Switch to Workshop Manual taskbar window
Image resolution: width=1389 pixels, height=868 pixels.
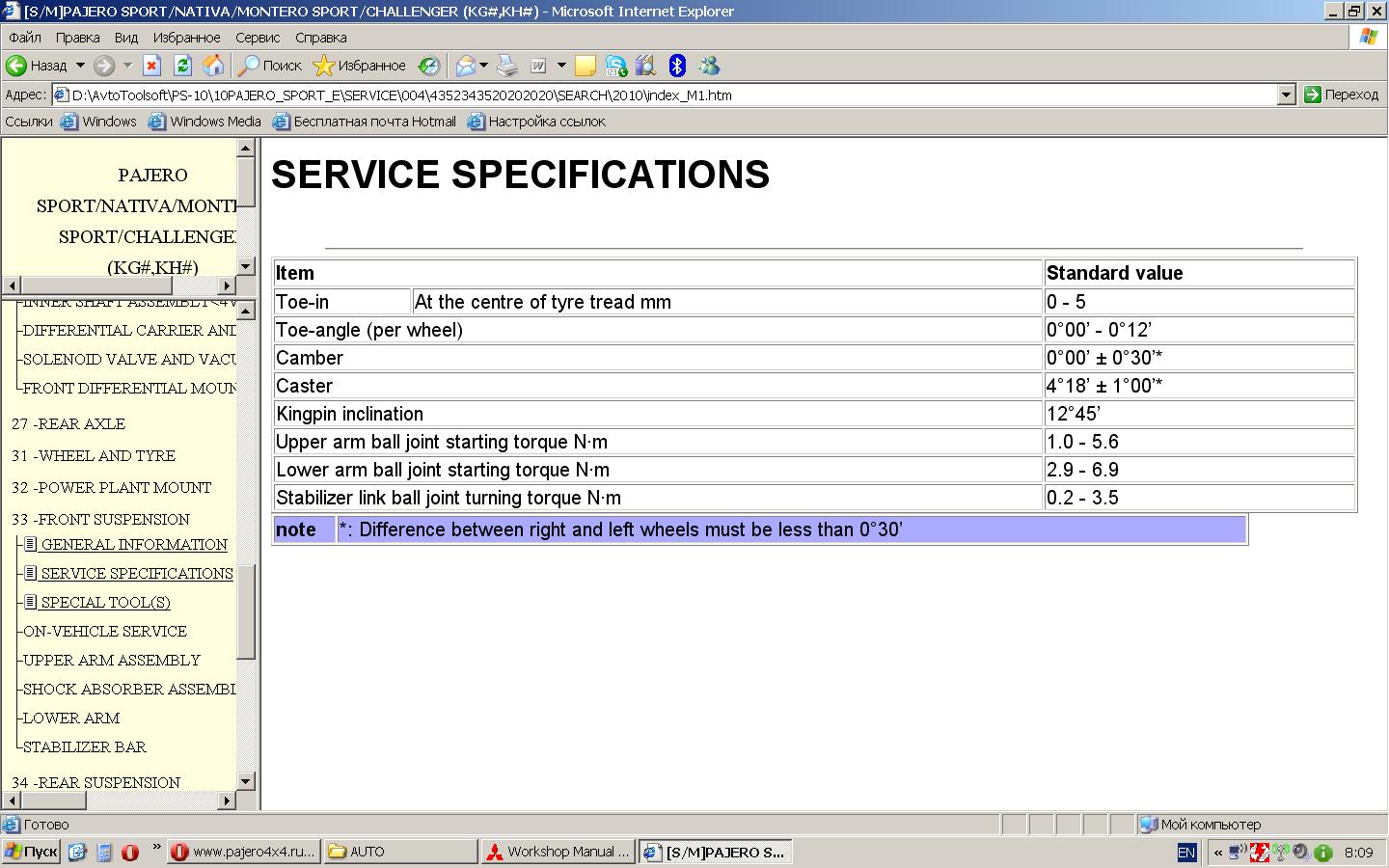coord(558,852)
